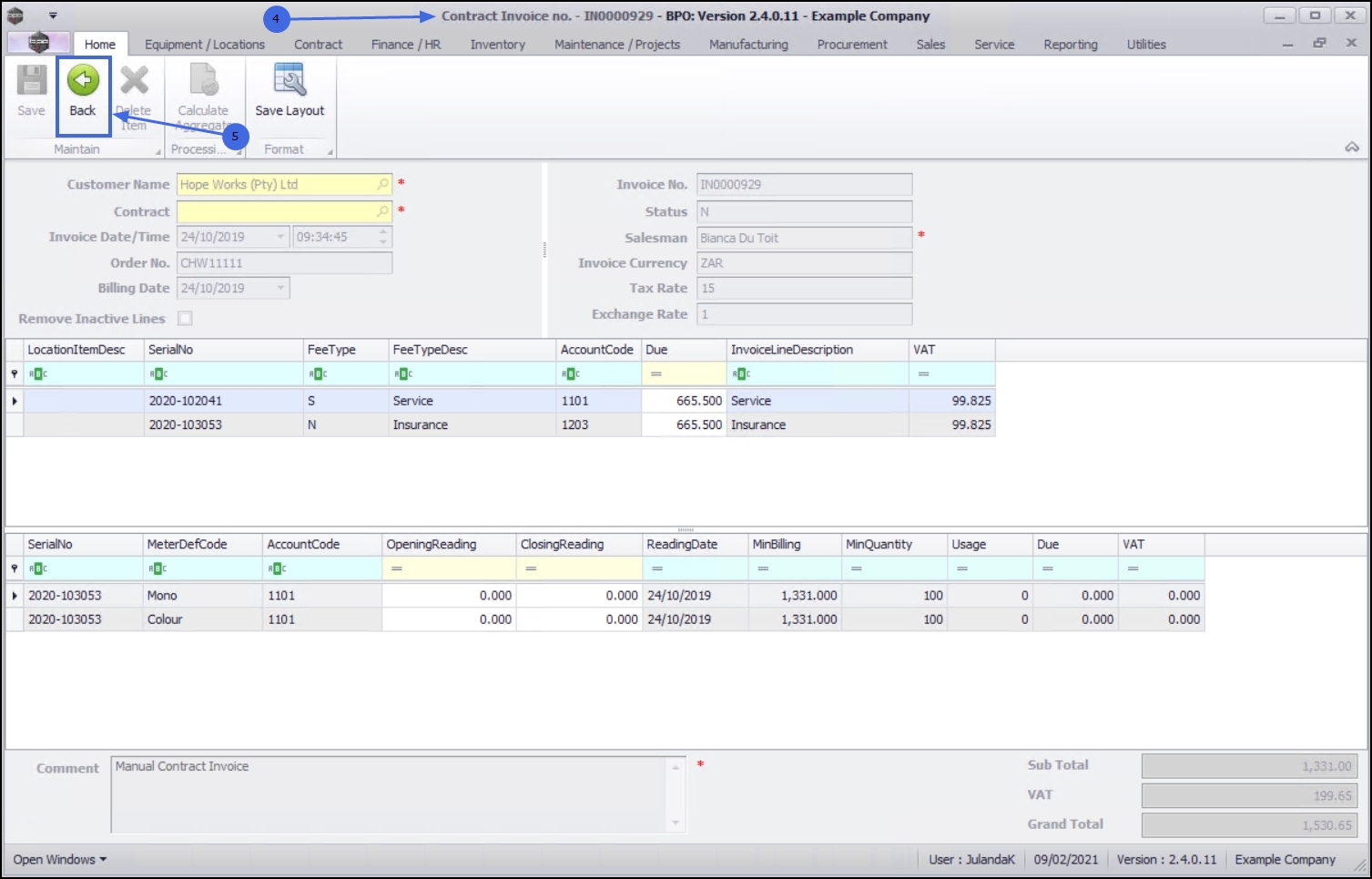Image resolution: width=1372 pixels, height=879 pixels.
Task: Click the quick access toolbar arrow
Action: pyautogui.click(x=53, y=15)
